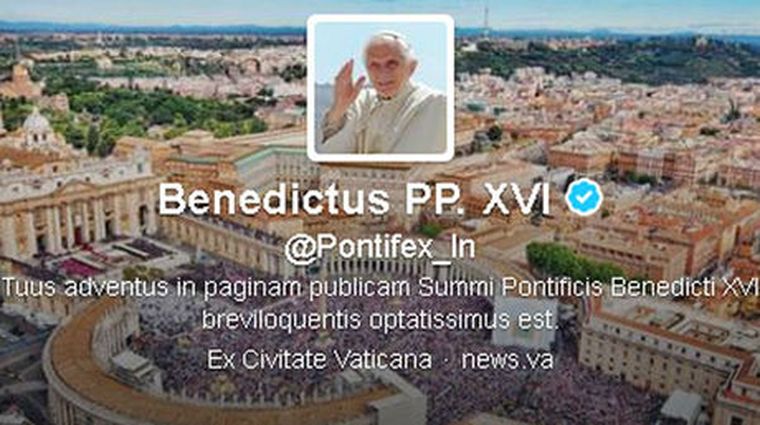Click the display name Benedictus PP. XVI
Viewport: 760px width, 425px height.
click(x=354, y=199)
